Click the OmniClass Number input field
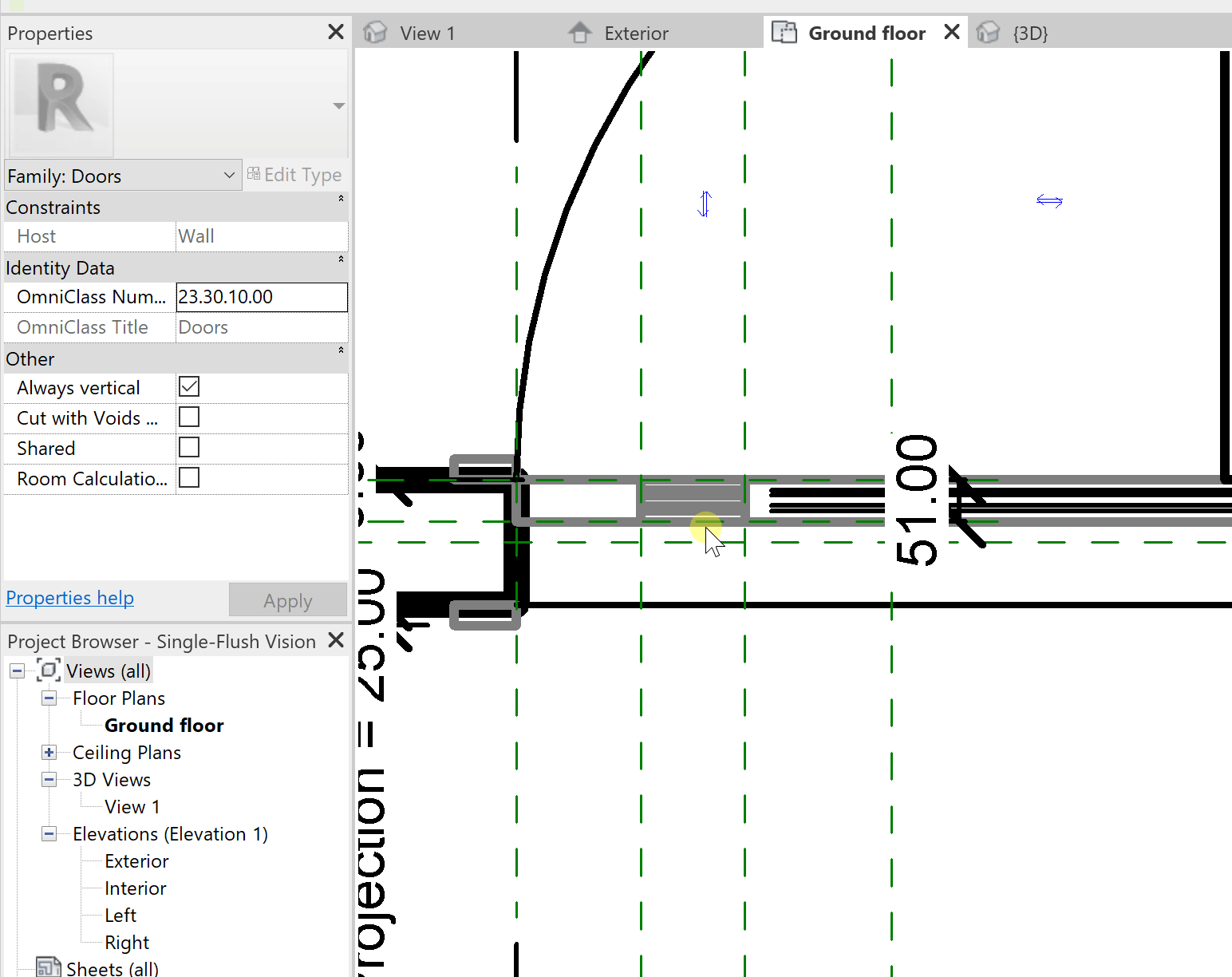The image size is (1232, 977). click(x=262, y=297)
